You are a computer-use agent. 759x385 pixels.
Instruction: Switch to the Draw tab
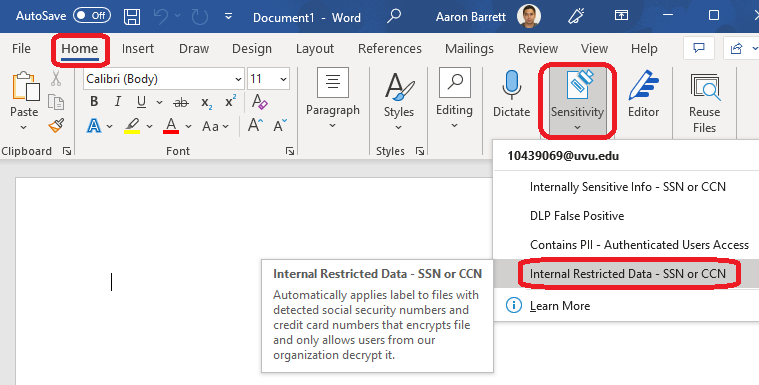click(194, 48)
